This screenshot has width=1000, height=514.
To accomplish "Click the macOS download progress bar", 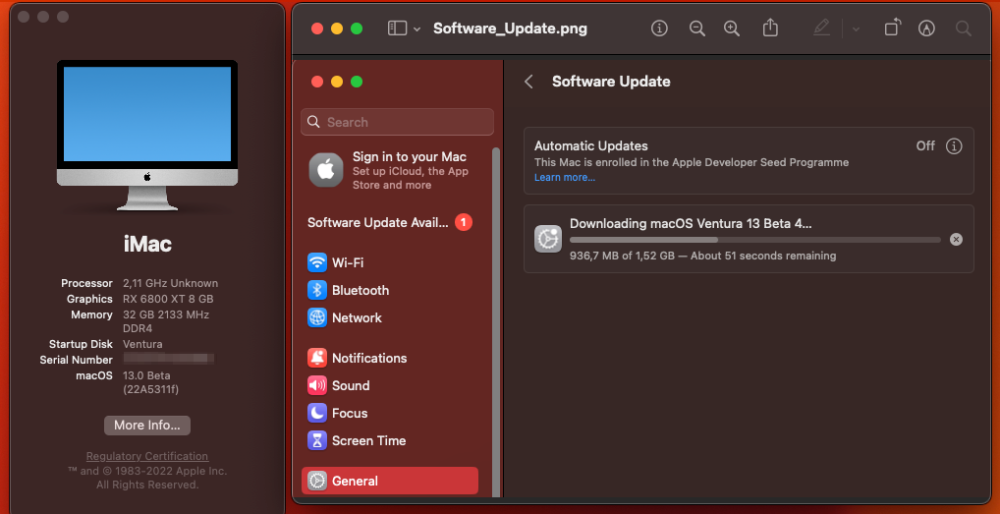I will (755, 240).
